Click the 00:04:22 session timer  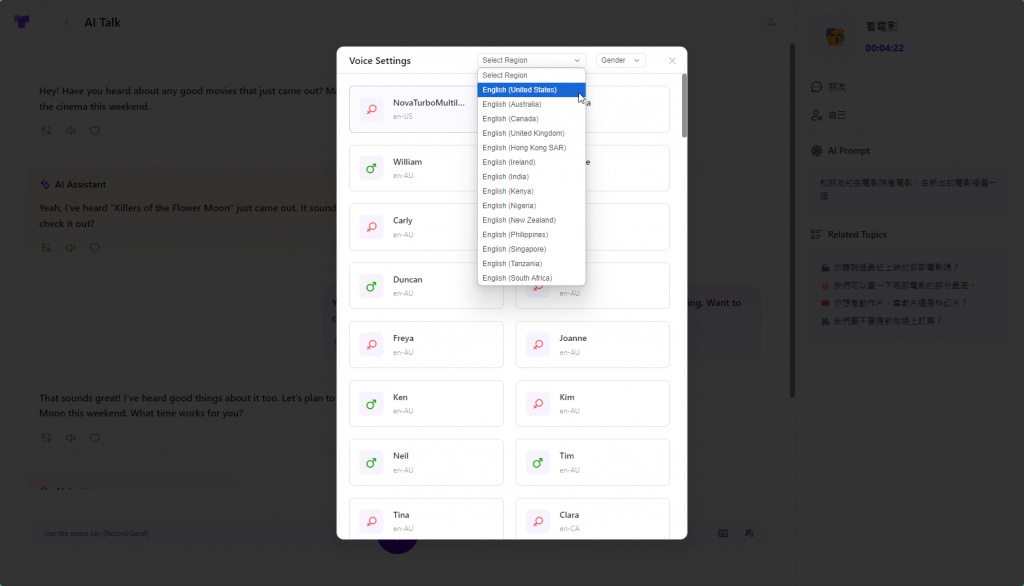tap(884, 48)
